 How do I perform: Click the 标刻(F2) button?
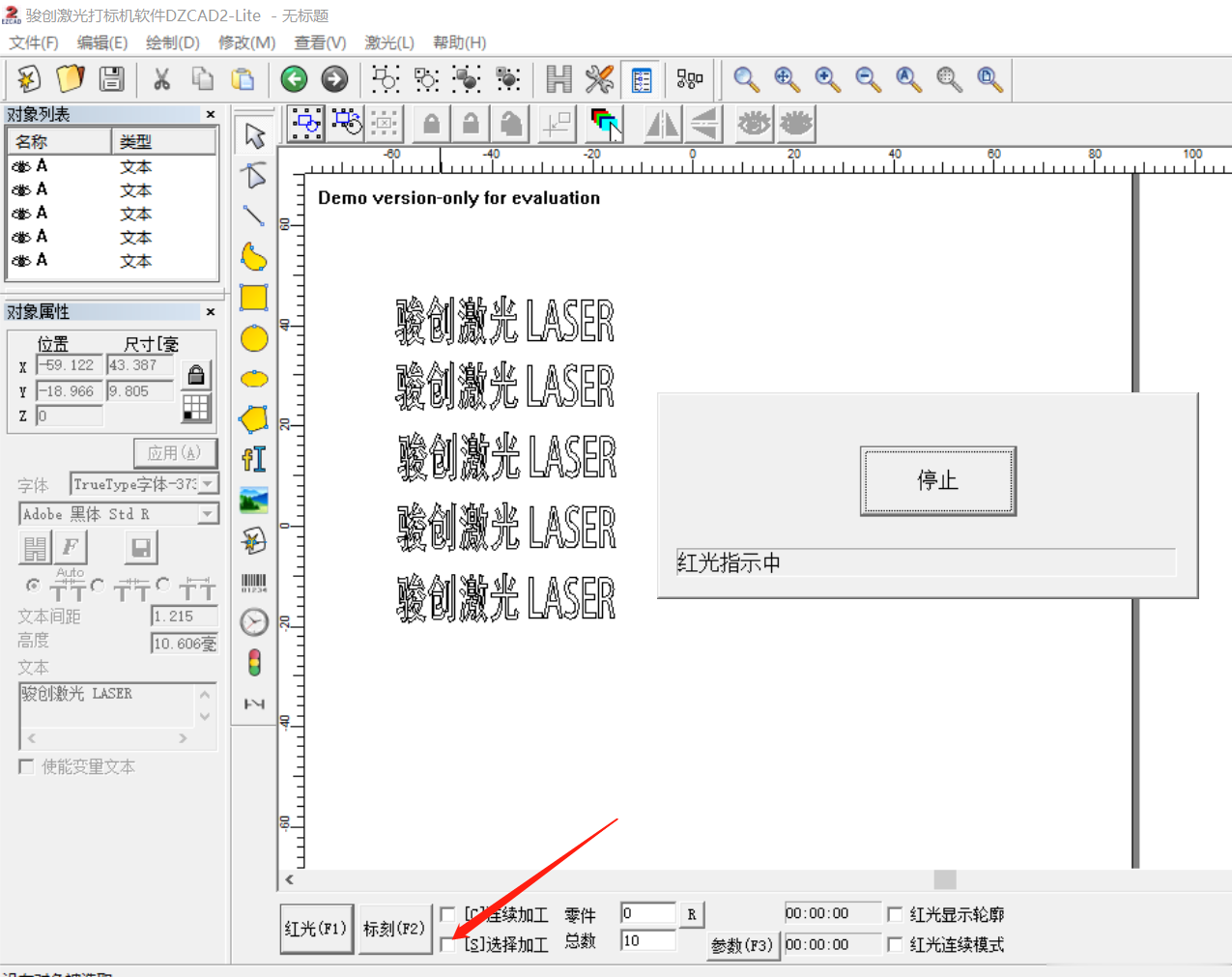pyautogui.click(x=394, y=929)
